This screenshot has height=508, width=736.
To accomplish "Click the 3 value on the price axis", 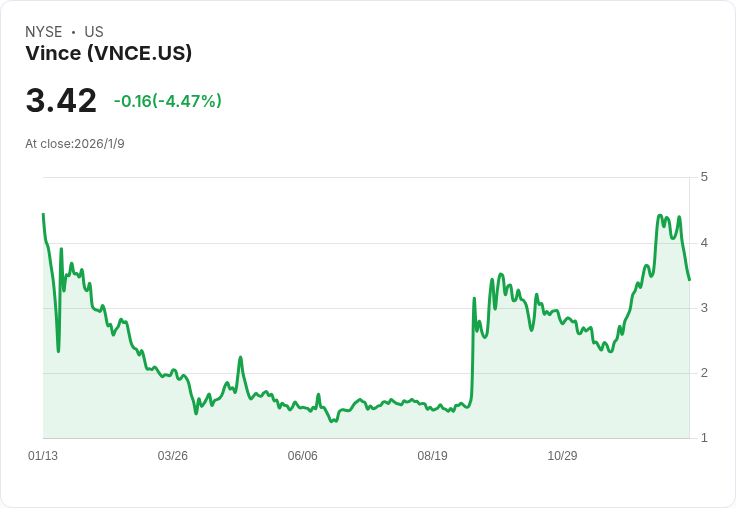I will [704, 307].
